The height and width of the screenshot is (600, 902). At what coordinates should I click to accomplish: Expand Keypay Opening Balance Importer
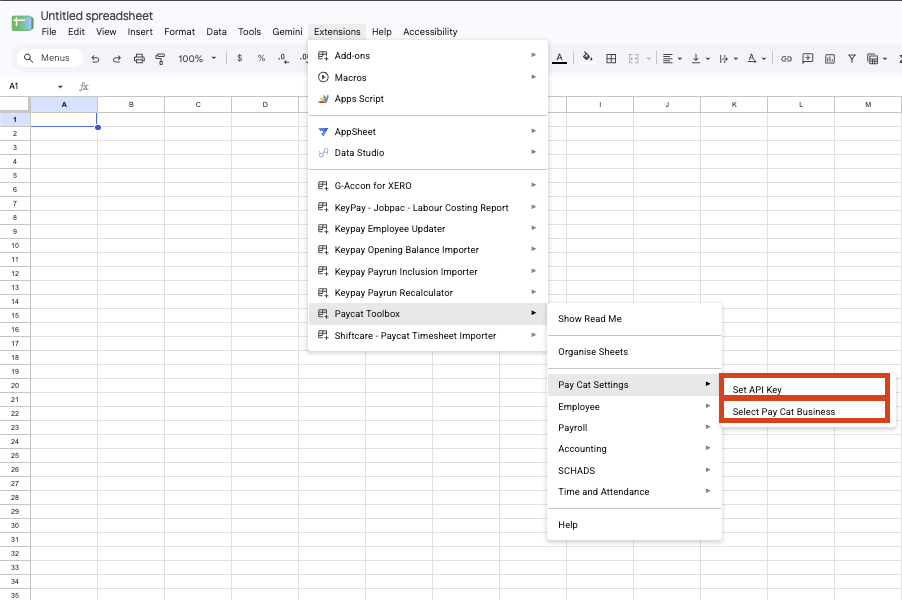(x=428, y=250)
